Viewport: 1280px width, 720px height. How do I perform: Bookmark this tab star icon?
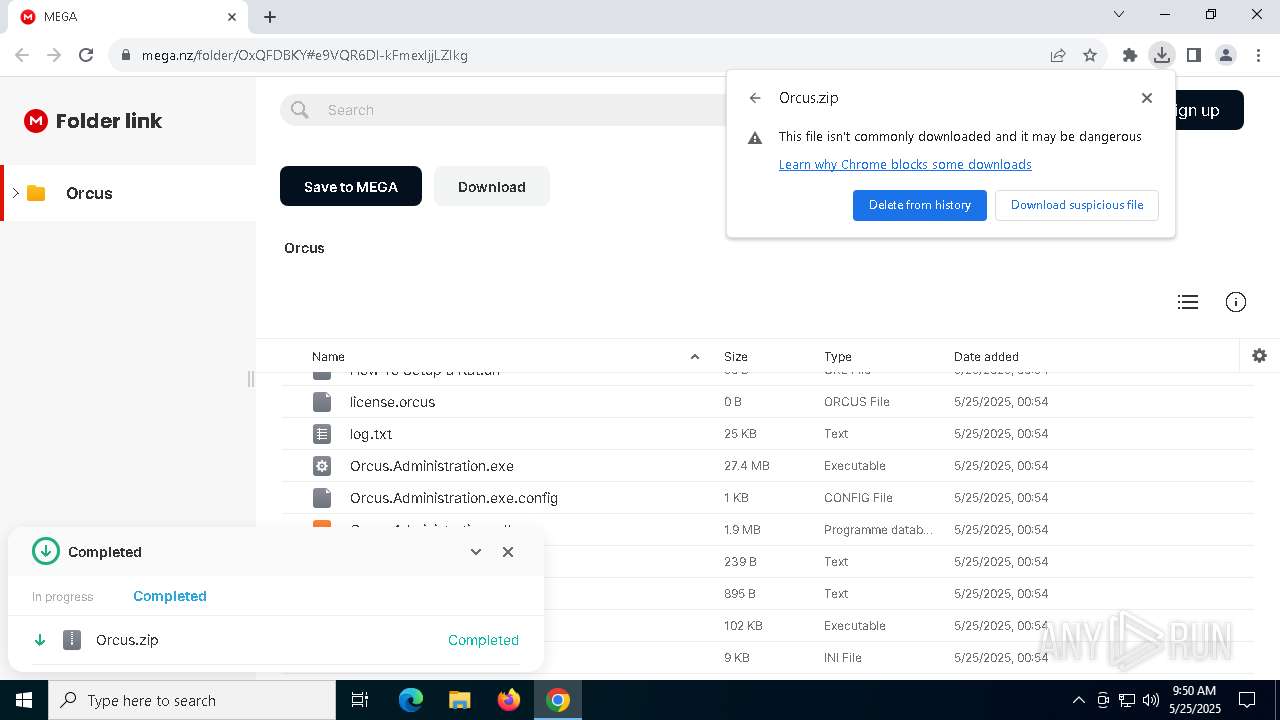1090,55
